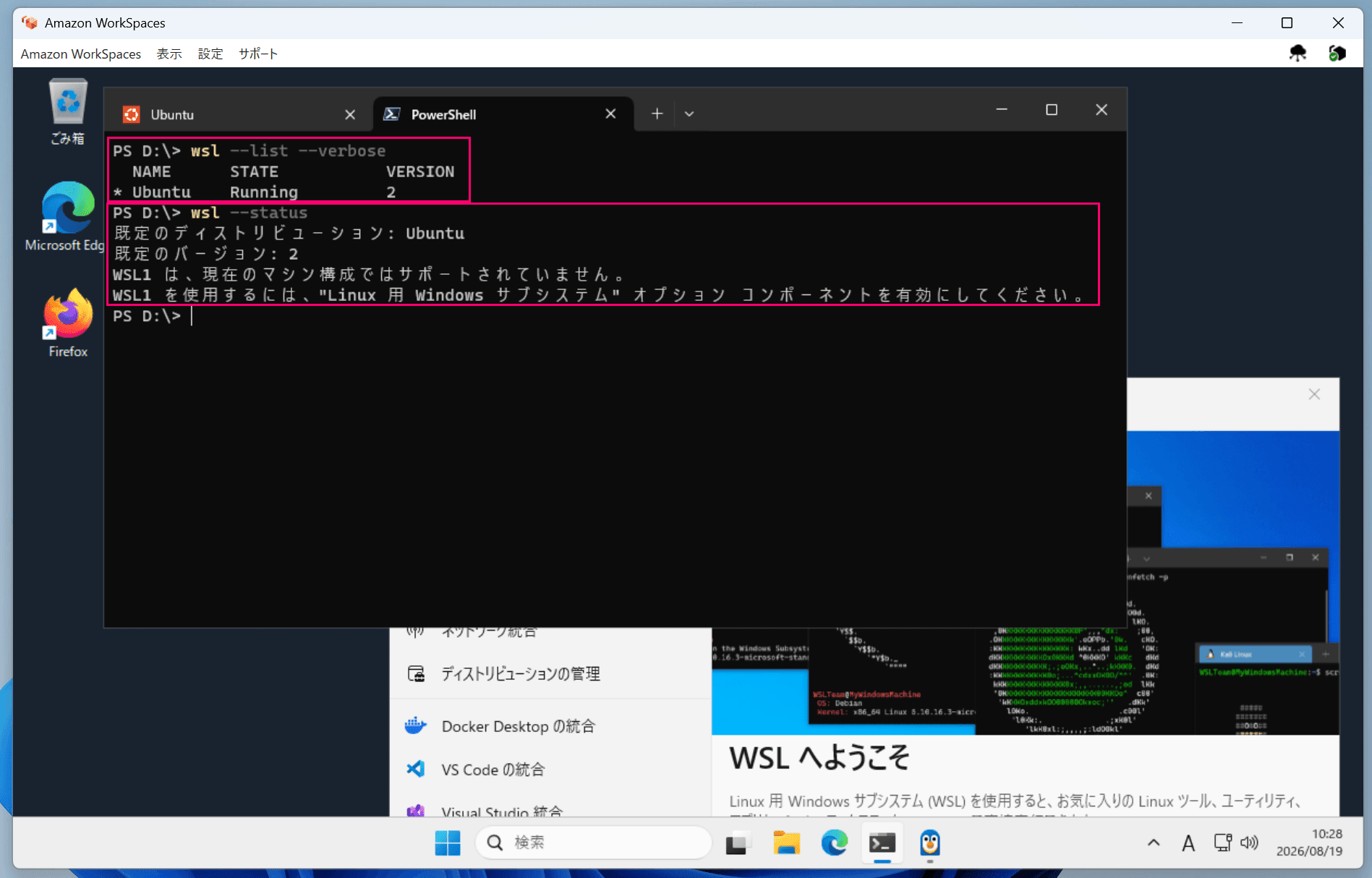This screenshot has height=878, width=1372.
Task: Show hidden system tray icons
Action: pyautogui.click(x=1154, y=843)
